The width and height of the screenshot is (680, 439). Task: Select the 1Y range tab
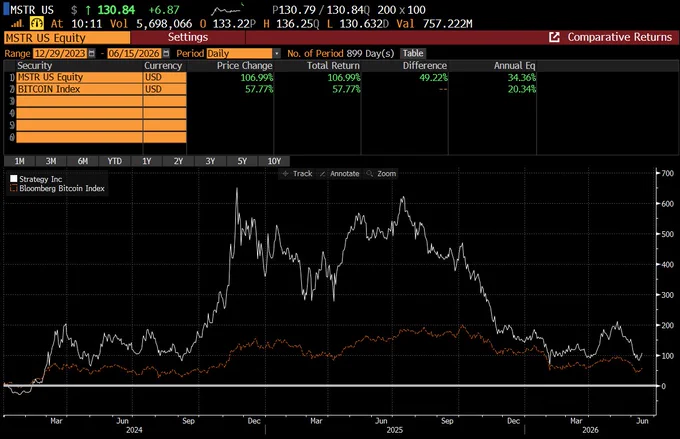tap(147, 161)
